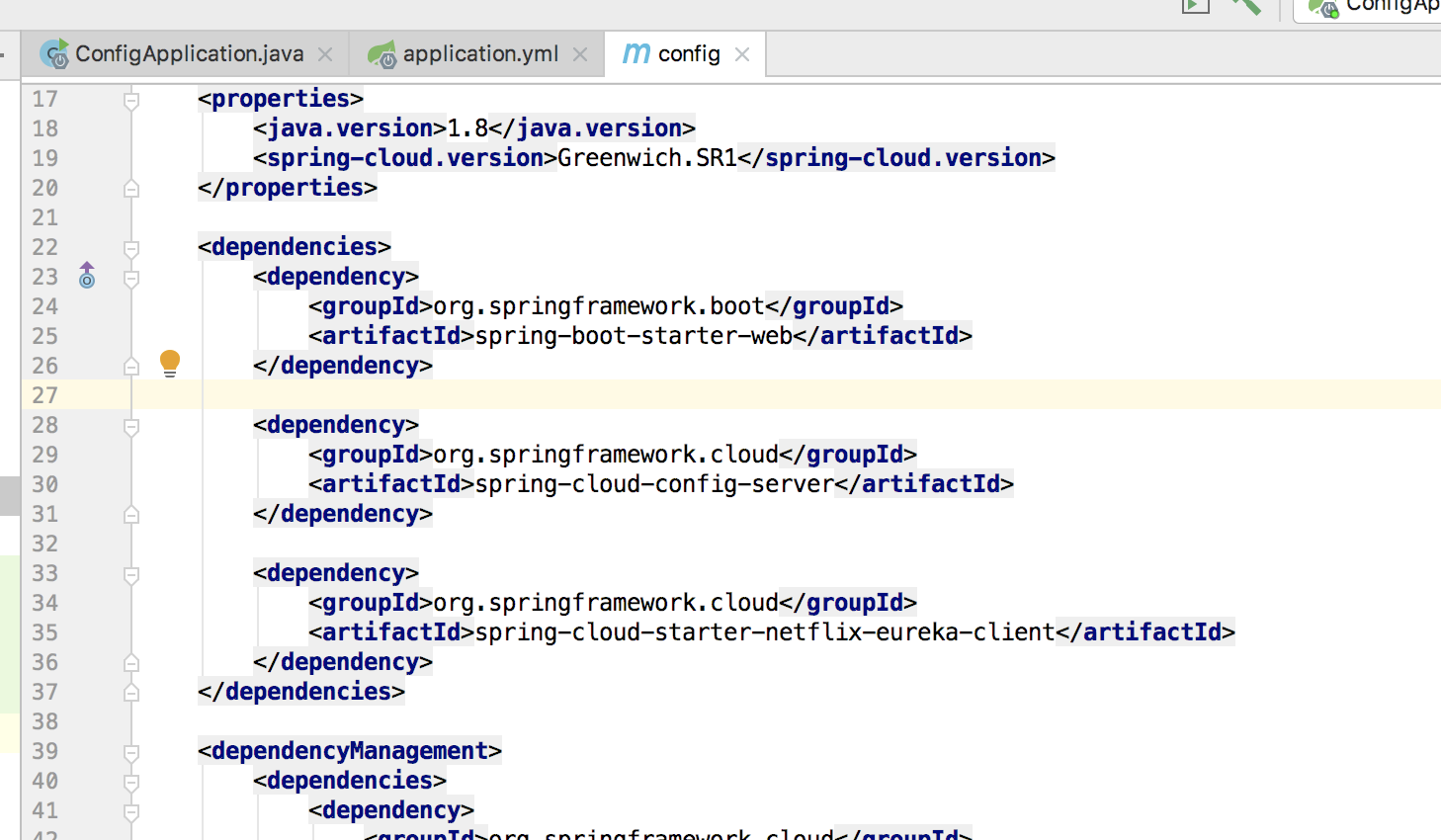This screenshot has width=1441, height=840.
Task: Click org.springframework.cloud on line 29
Action: point(606,455)
